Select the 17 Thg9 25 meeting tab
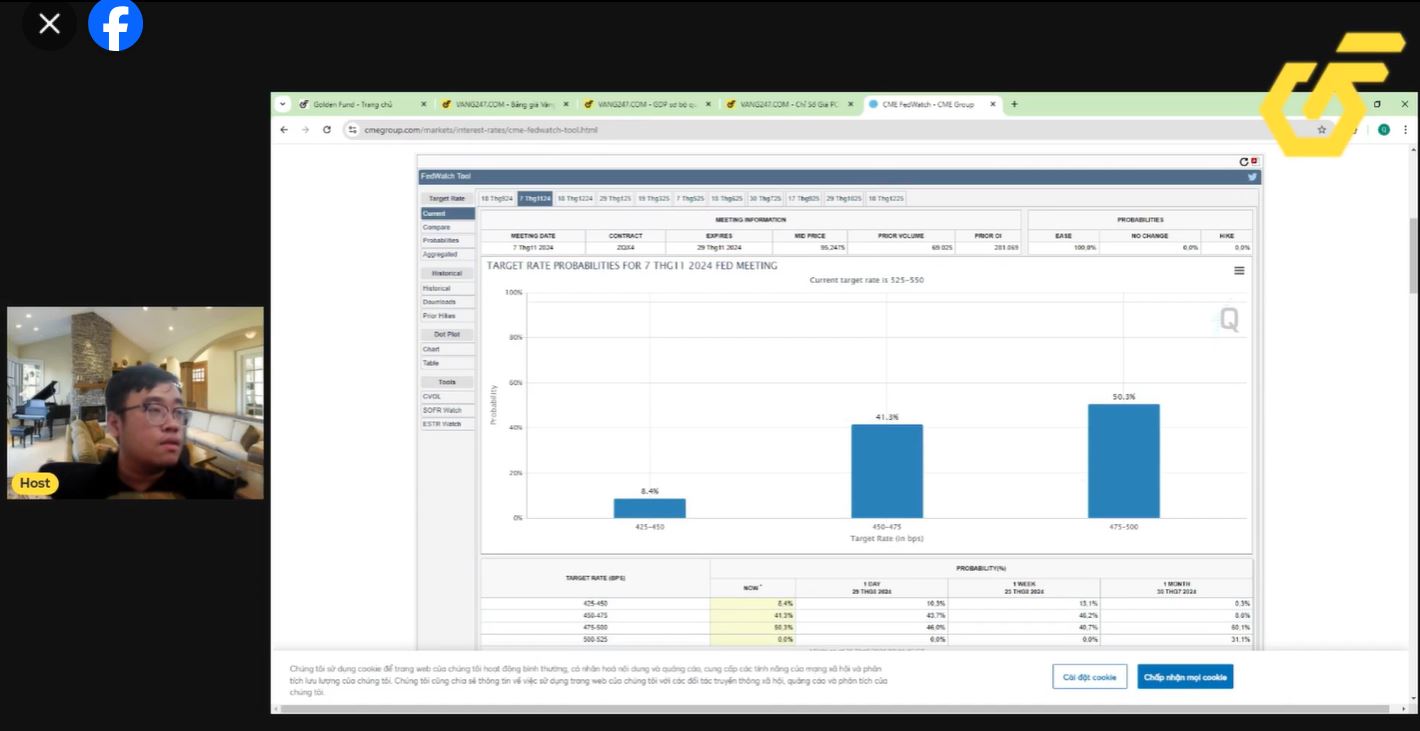The width and height of the screenshot is (1420, 731). (x=804, y=198)
